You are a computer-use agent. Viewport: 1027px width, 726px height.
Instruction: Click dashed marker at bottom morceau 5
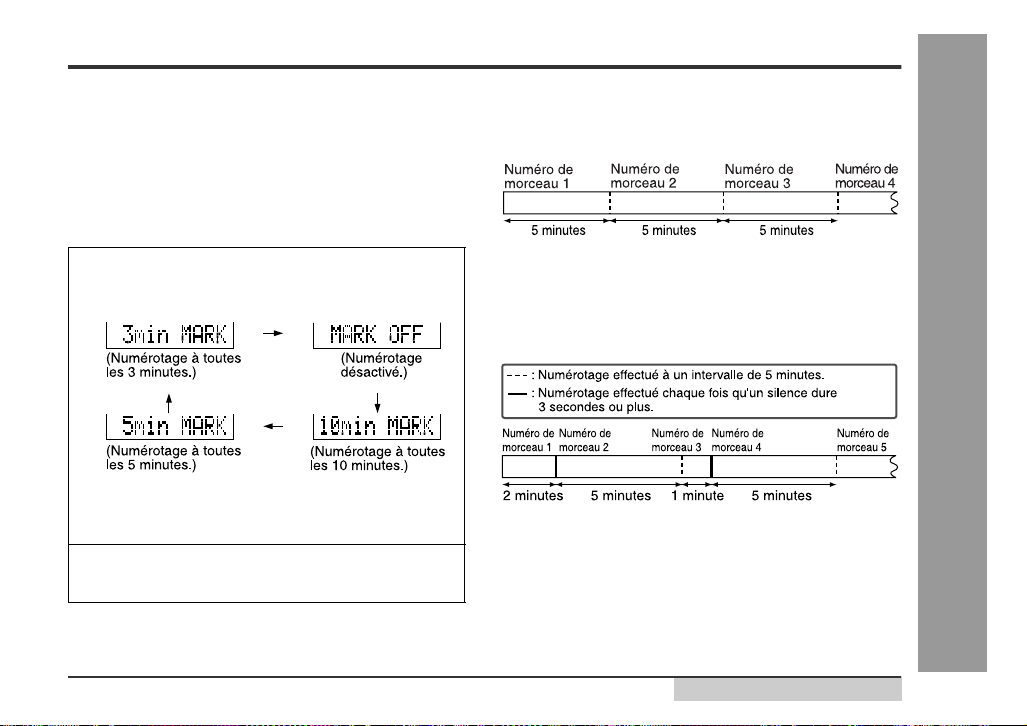[836, 467]
